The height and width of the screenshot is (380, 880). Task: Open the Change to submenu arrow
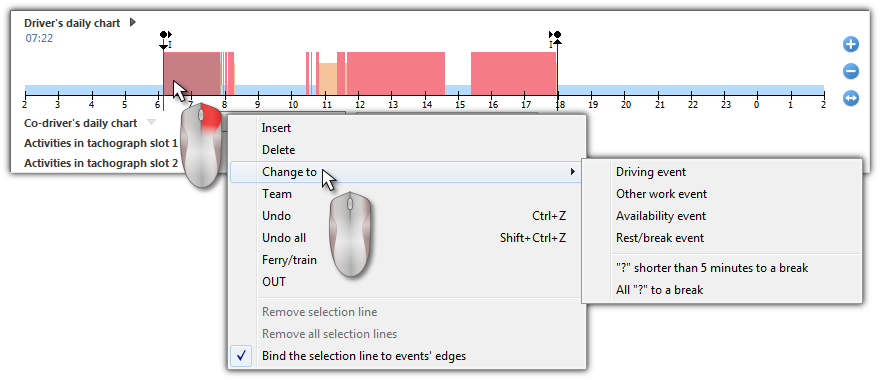tap(573, 172)
